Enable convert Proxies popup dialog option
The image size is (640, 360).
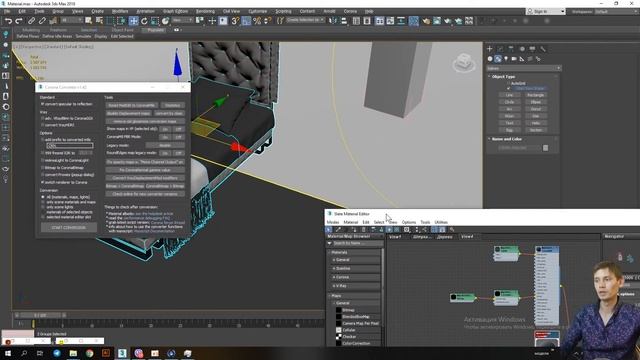pyautogui.click(x=42, y=175)
